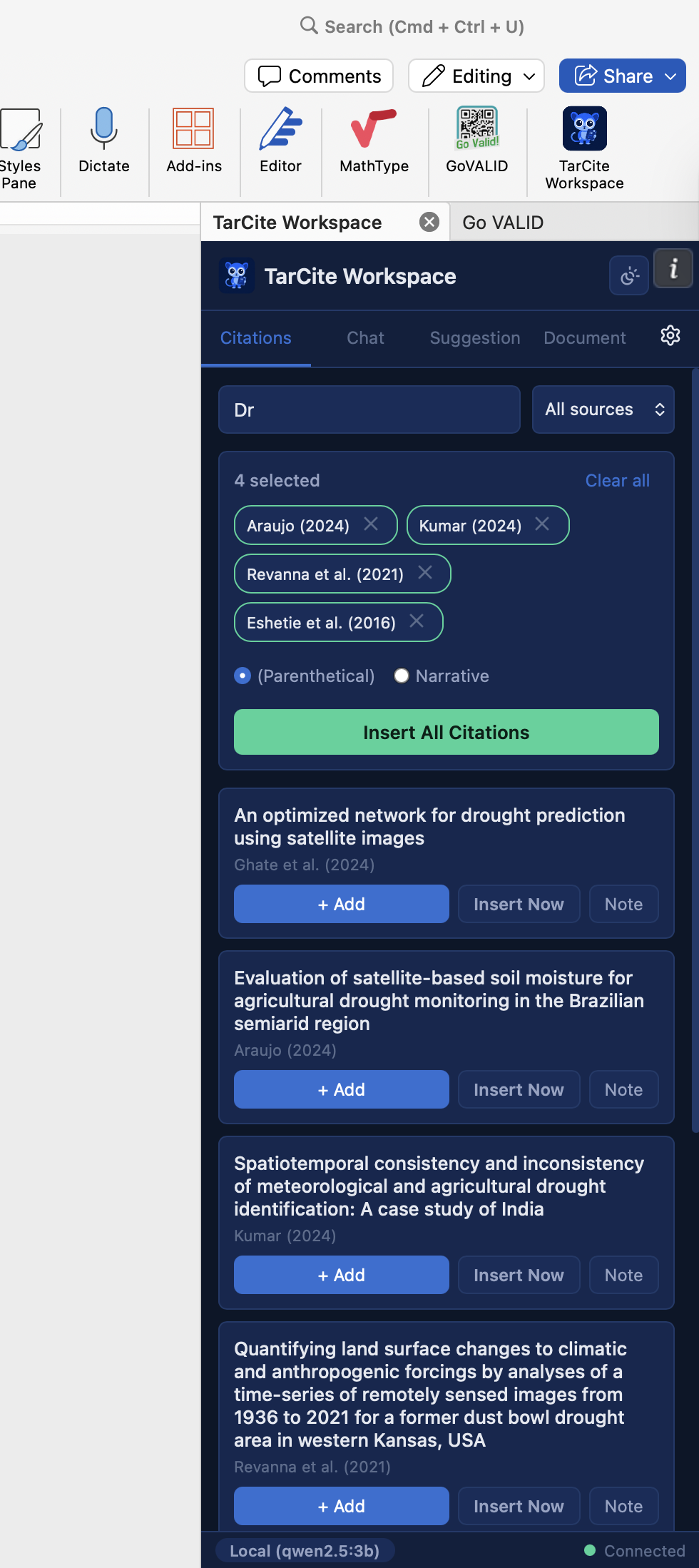The image size is (699, 1568).
Task: Switch to the Suggestion tab
Action: point(475,338)
